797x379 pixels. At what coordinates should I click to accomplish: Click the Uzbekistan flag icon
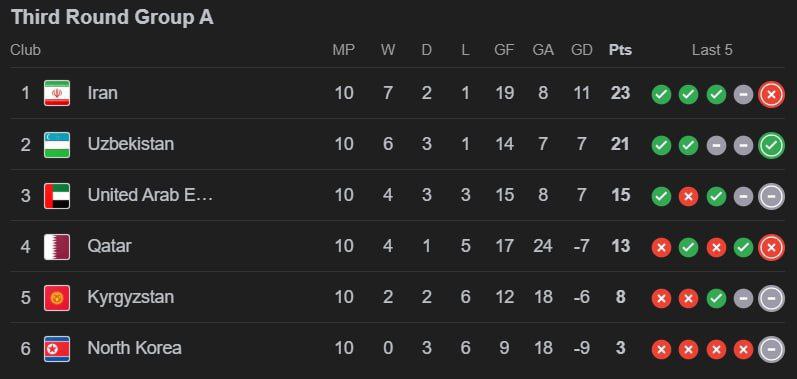pos(57,144)
